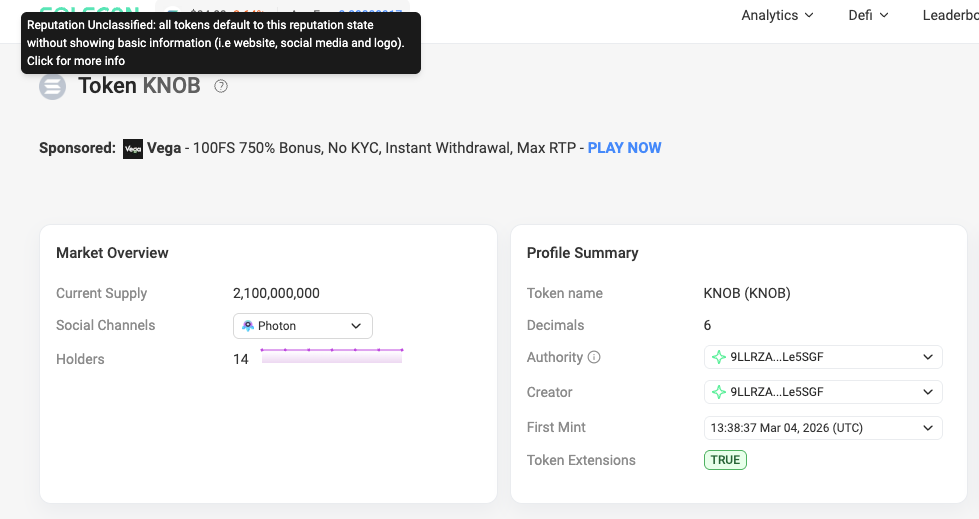The image size is (979, 519).
Task: Go to the Leaderboard menu item
Action: pos(949,15)
